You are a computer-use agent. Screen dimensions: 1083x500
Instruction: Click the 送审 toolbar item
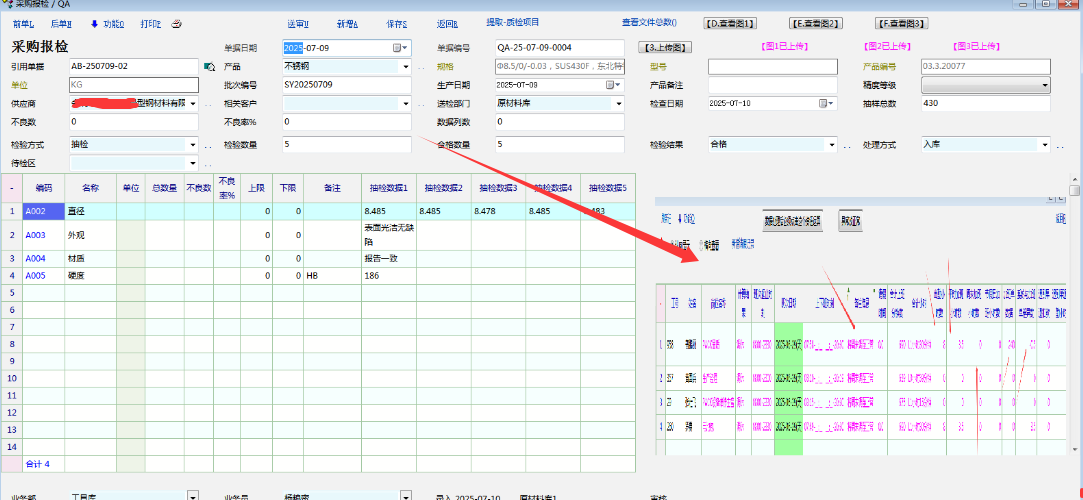click(298, 23)
